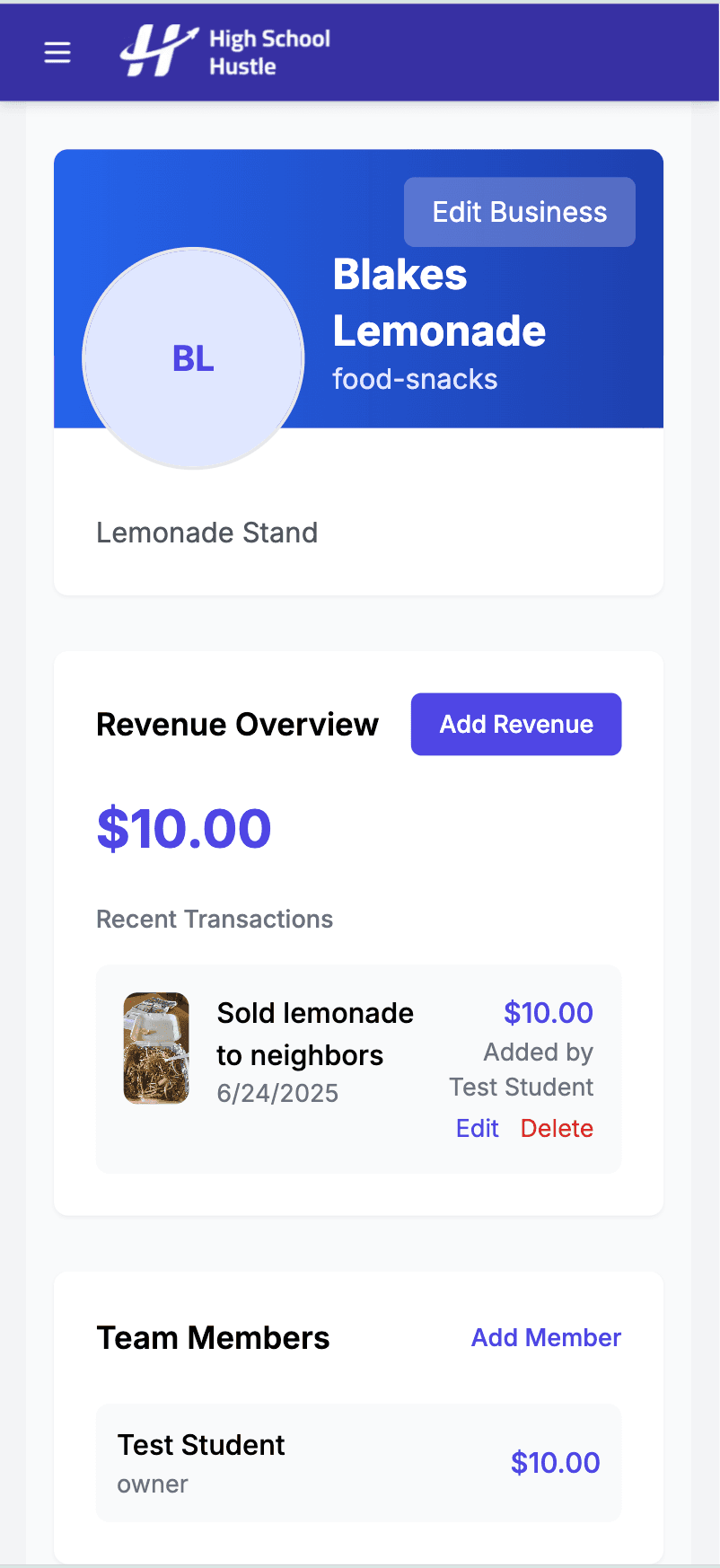This screenshot has height=1568, width=720.
Task: Edit the lemonade sale transaction
Action: click(x=477, y=1128)
